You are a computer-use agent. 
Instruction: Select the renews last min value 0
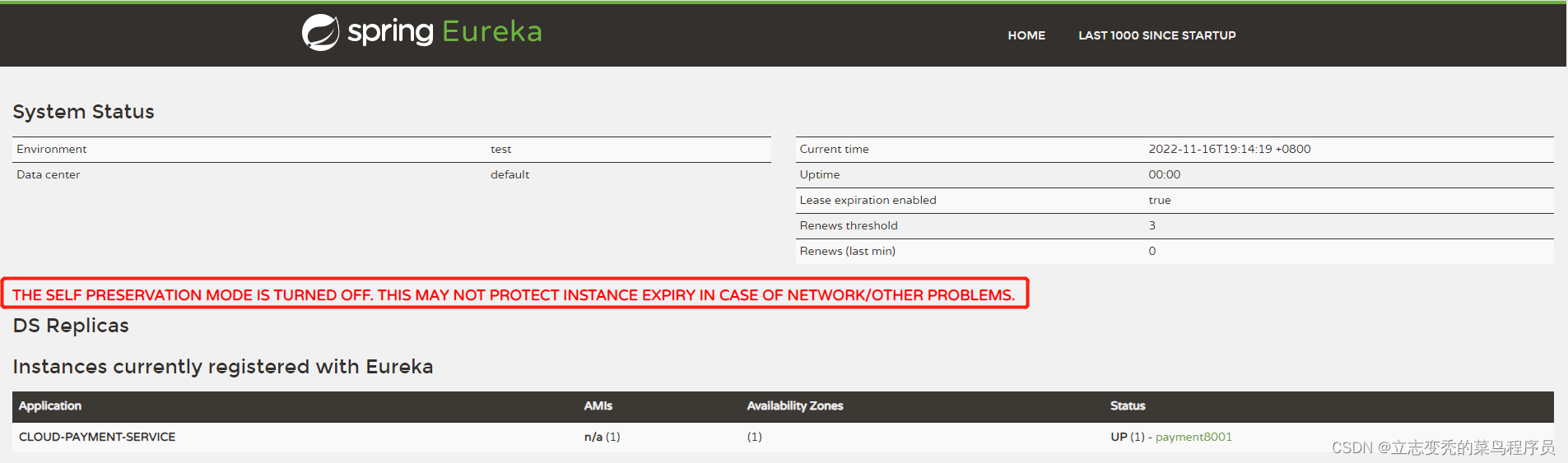1152,251
